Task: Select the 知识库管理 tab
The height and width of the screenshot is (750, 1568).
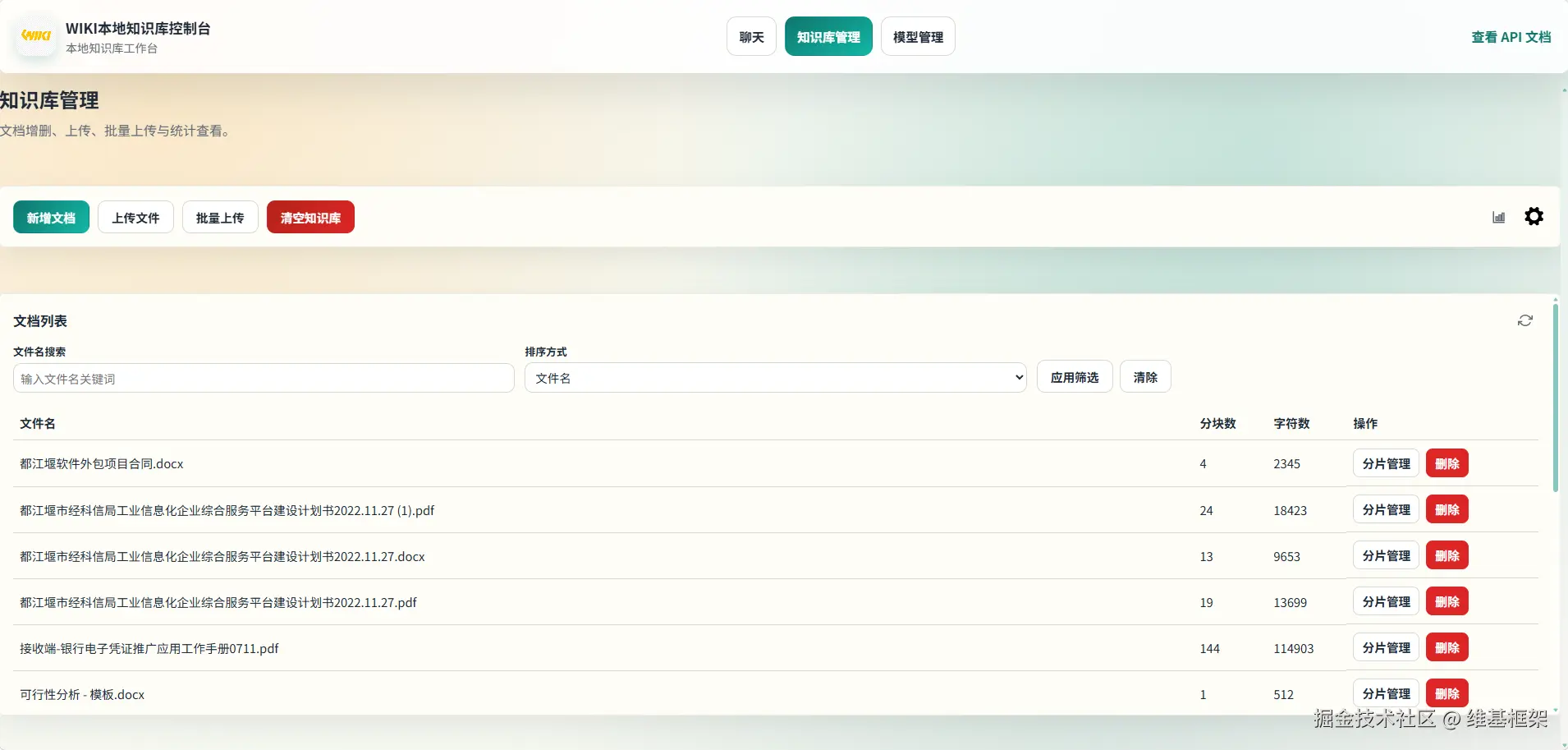Action: [x=828, y=36]
